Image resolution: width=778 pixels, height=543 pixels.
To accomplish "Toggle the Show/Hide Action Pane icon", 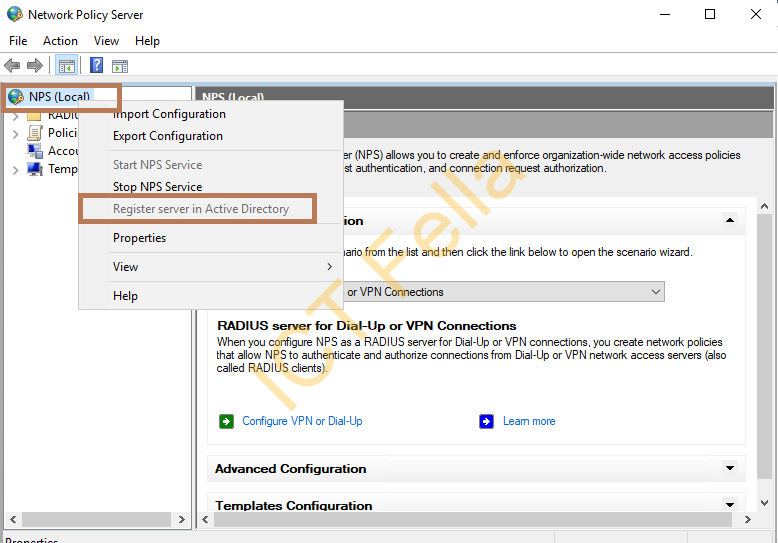I will click(120, 66).
